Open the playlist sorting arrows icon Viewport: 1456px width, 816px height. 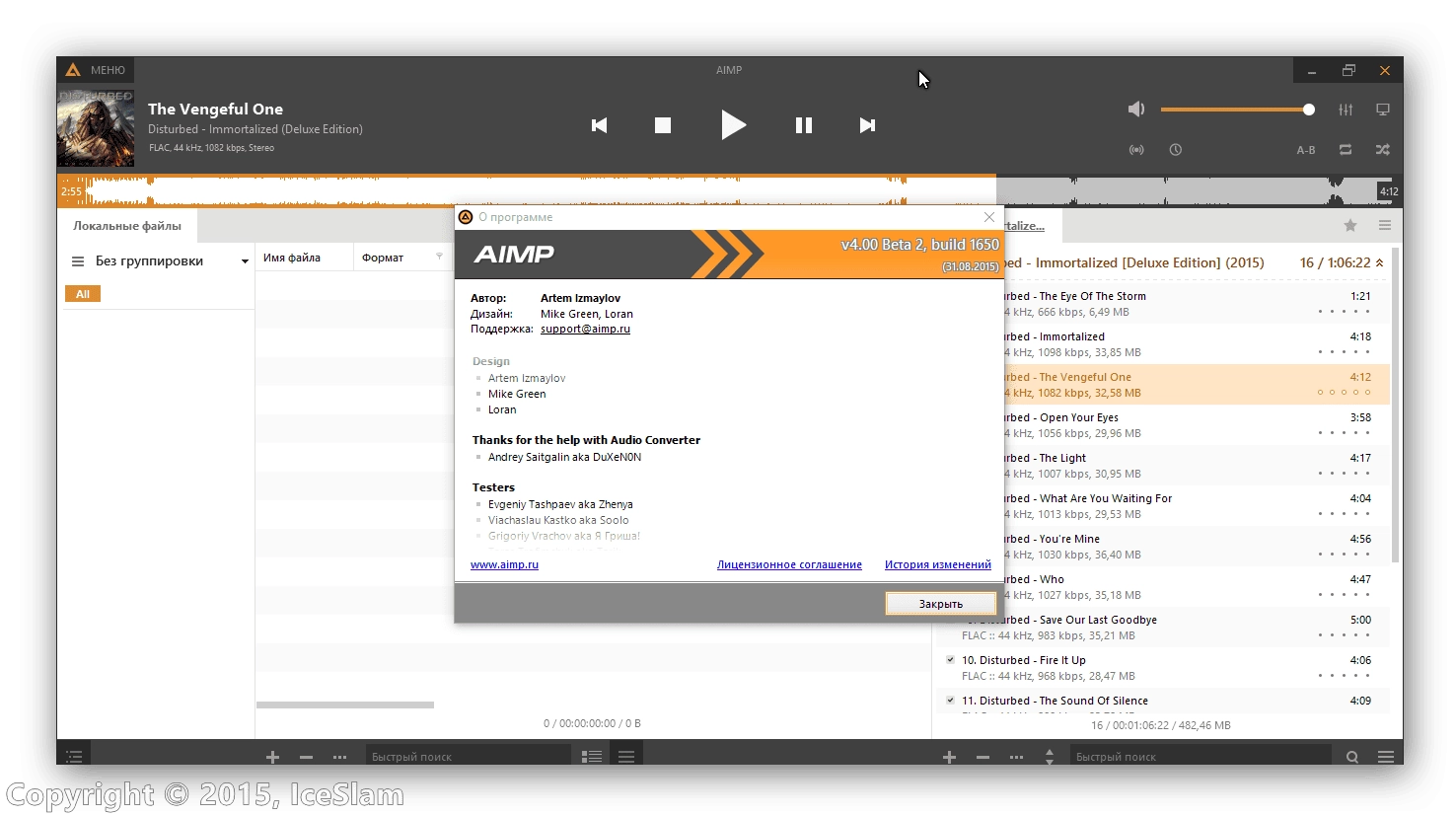pos(1050,757)
